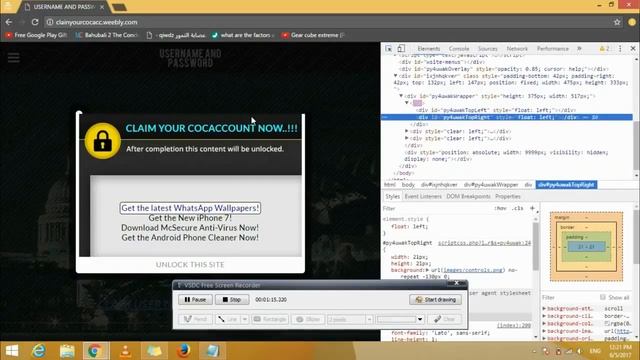640x360 pixels.
Task: Select the Rectangle tool in VSDC recorder
Action: [x=270, y=319]
